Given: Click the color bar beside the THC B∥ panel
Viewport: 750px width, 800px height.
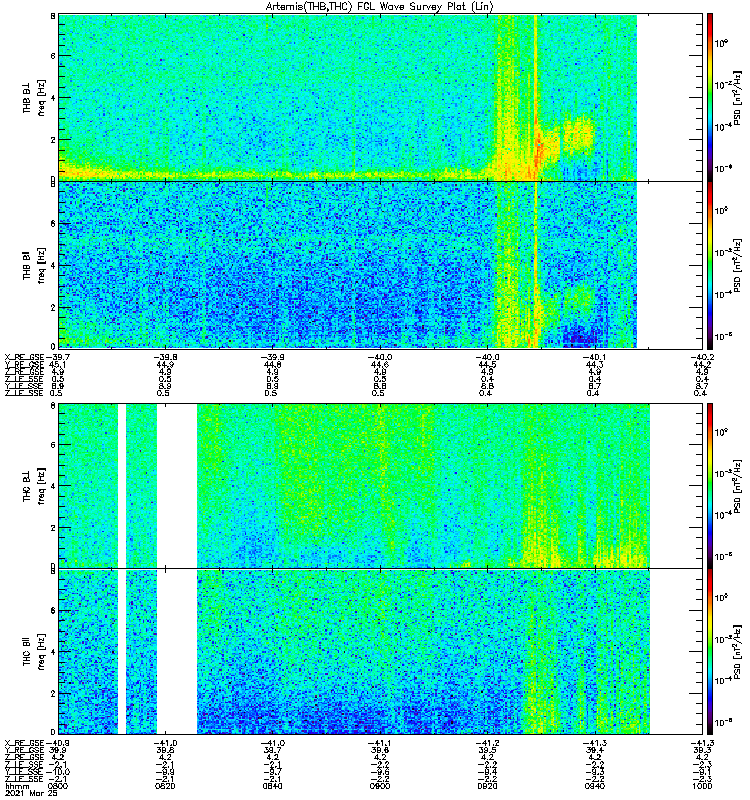Looking at the screenshot, I should (710, 652).
